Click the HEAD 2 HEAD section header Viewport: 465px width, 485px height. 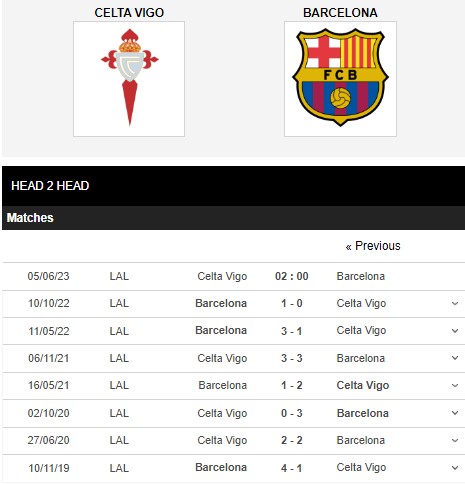(50, 186)
